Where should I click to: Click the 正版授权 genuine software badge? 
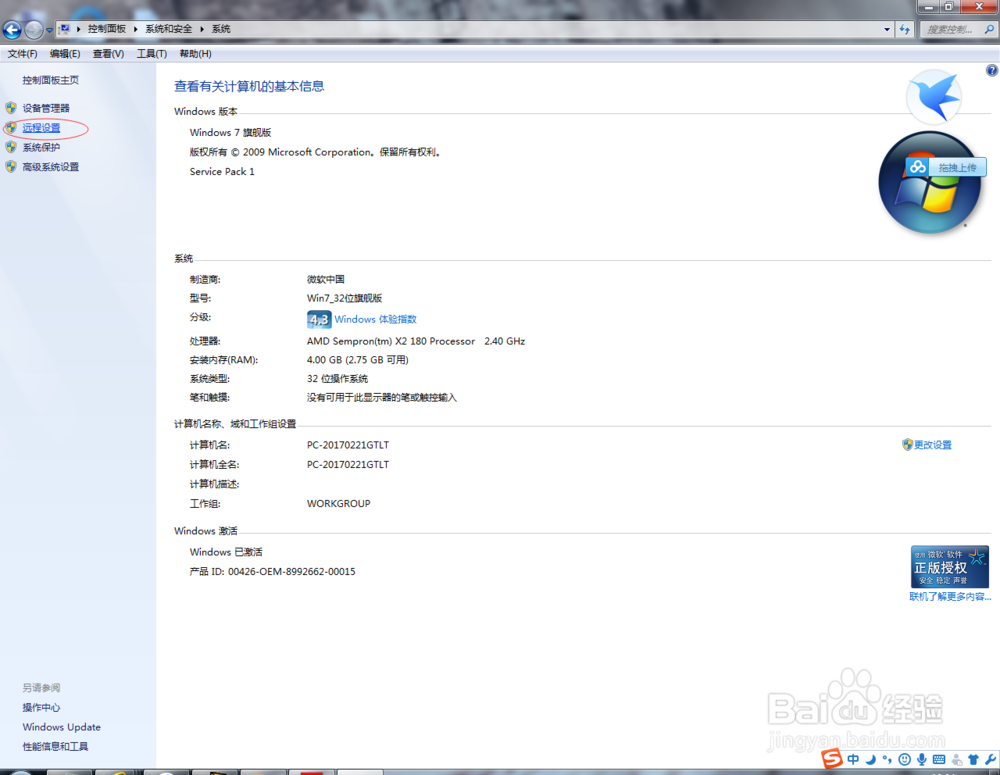(950, 566)
